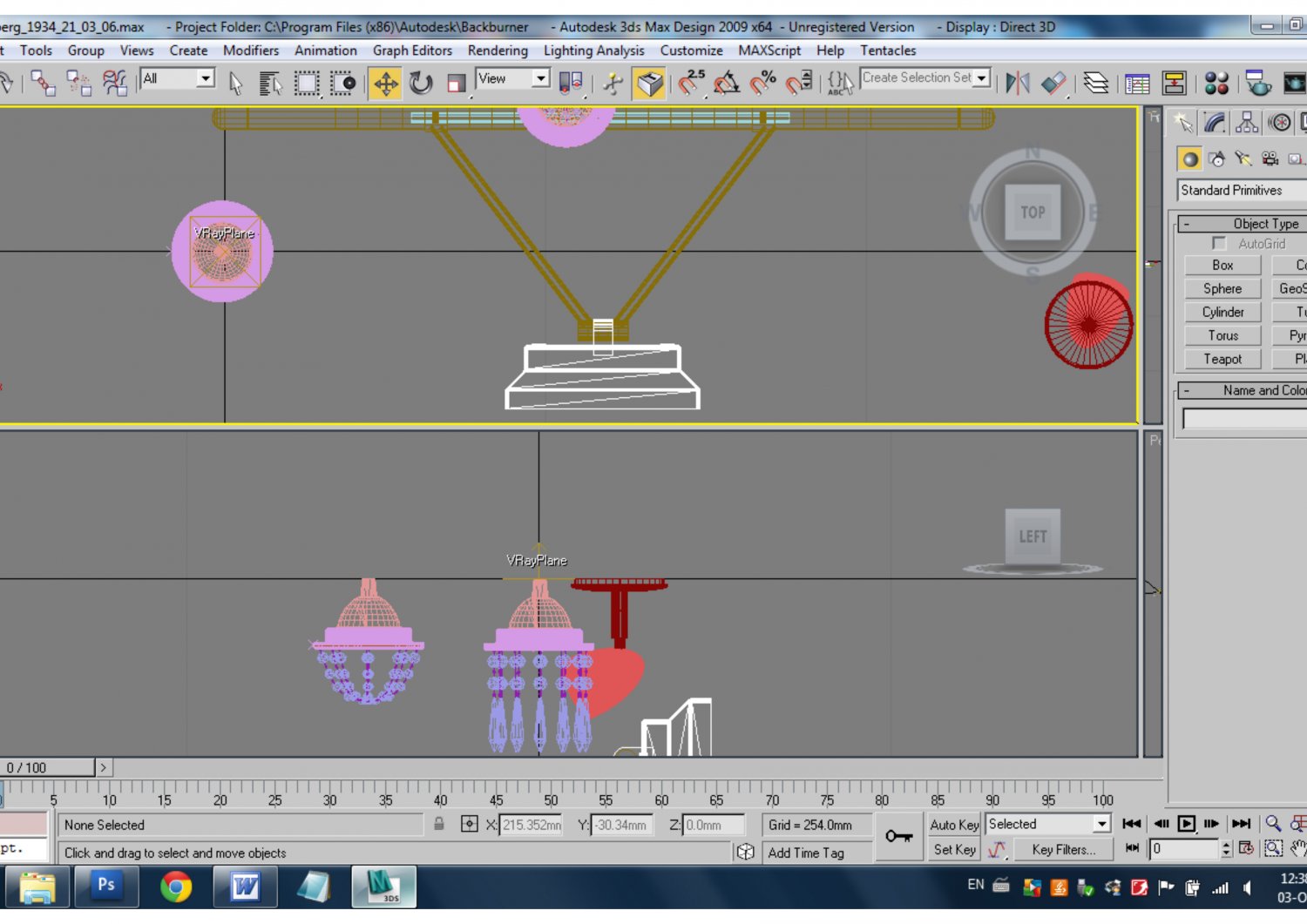The image size is (1307, 924).
Task: Collapse the Object Type rollout
Action: click(1187, 224)
